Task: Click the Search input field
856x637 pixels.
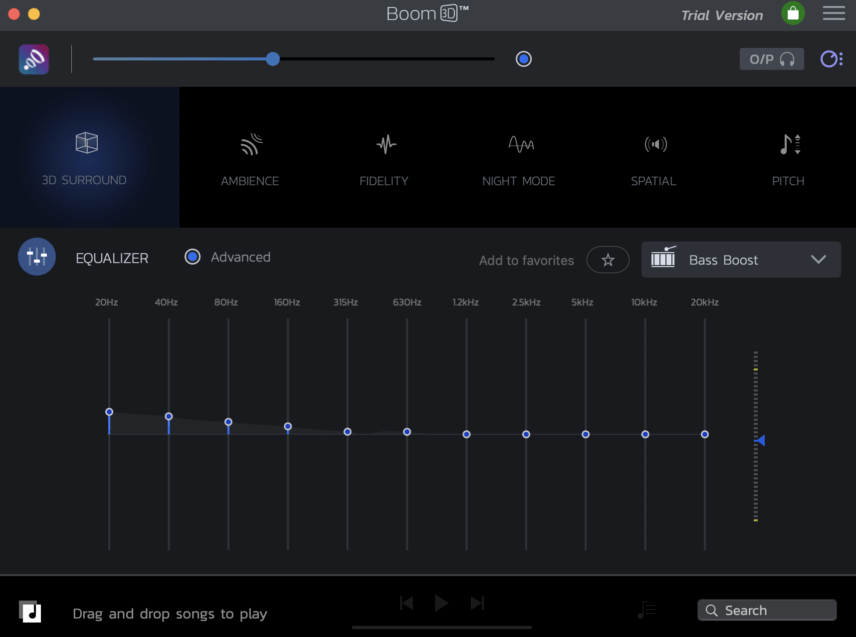Action: pos(766,610)
